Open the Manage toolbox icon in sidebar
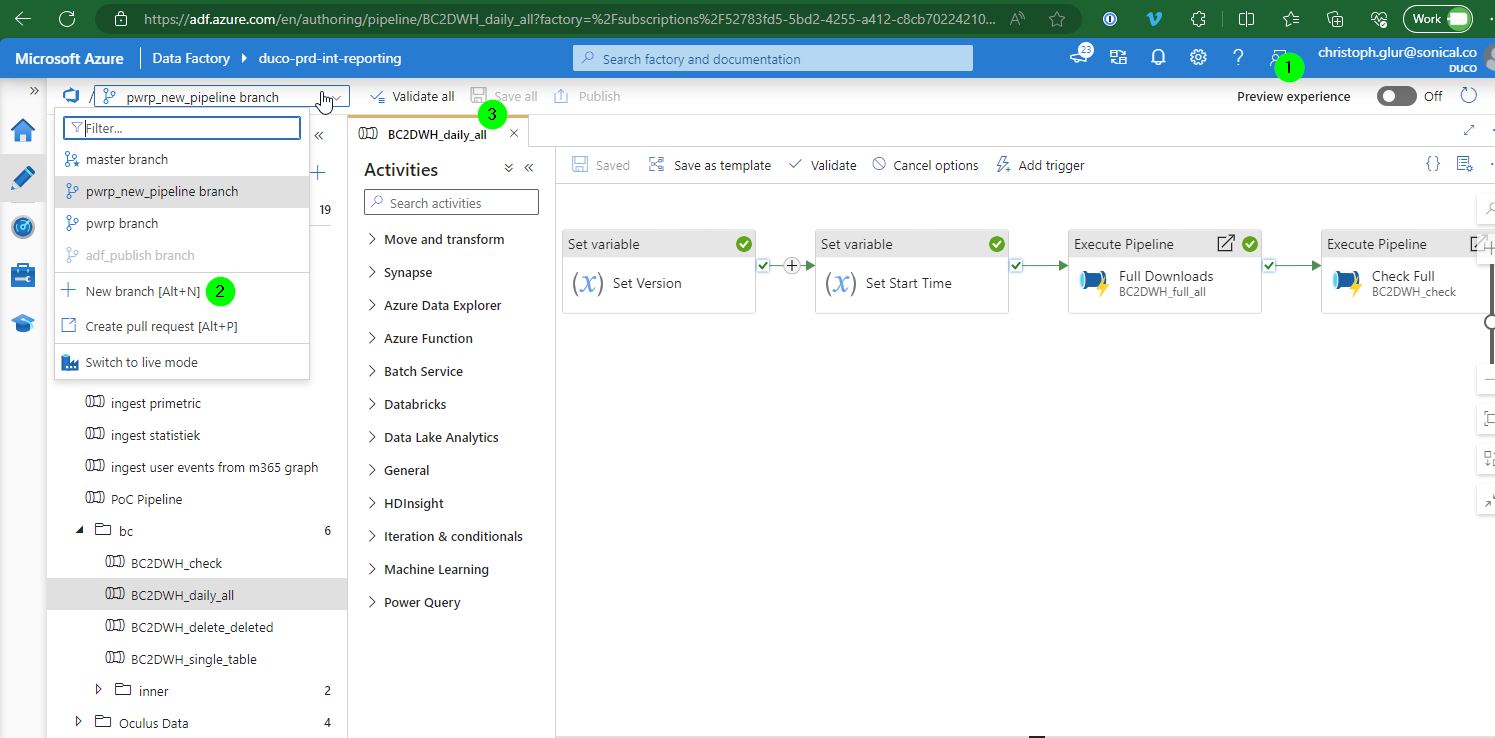This screenshot has width=1495, height=738. (23, 274)
